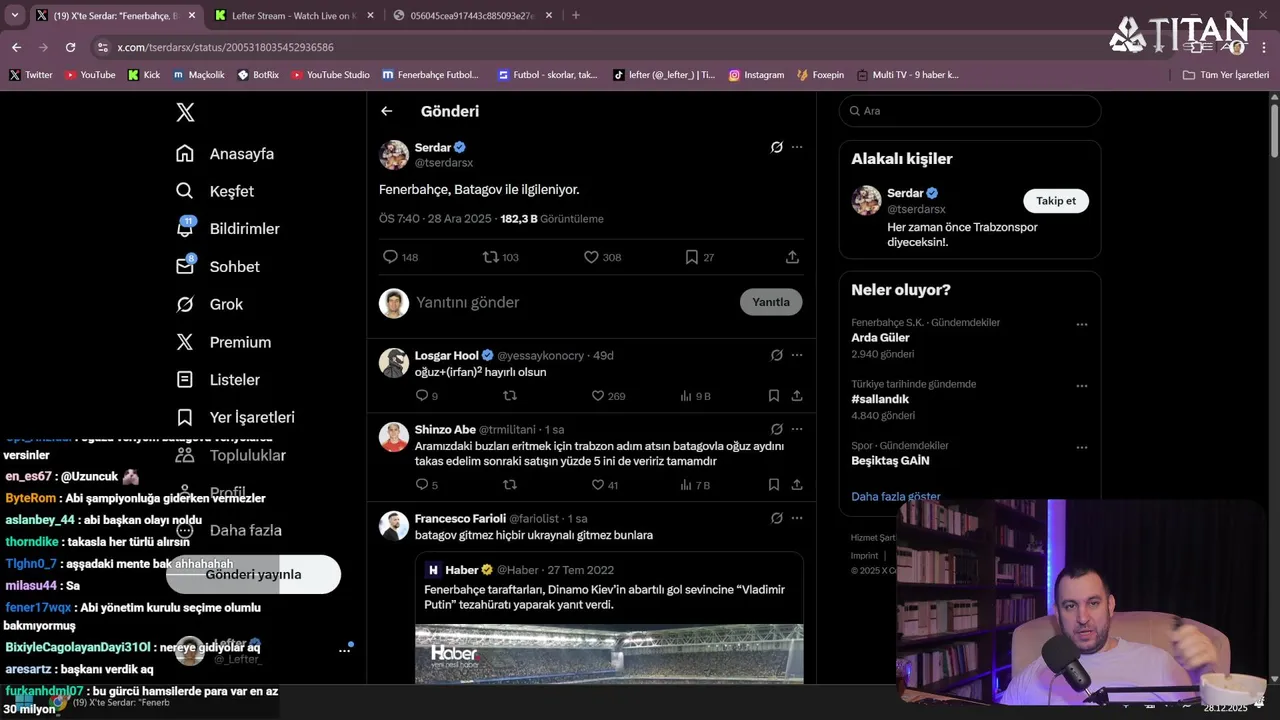
Task: Open Shinzo Abe's profile name
Action: click(445, 429)
